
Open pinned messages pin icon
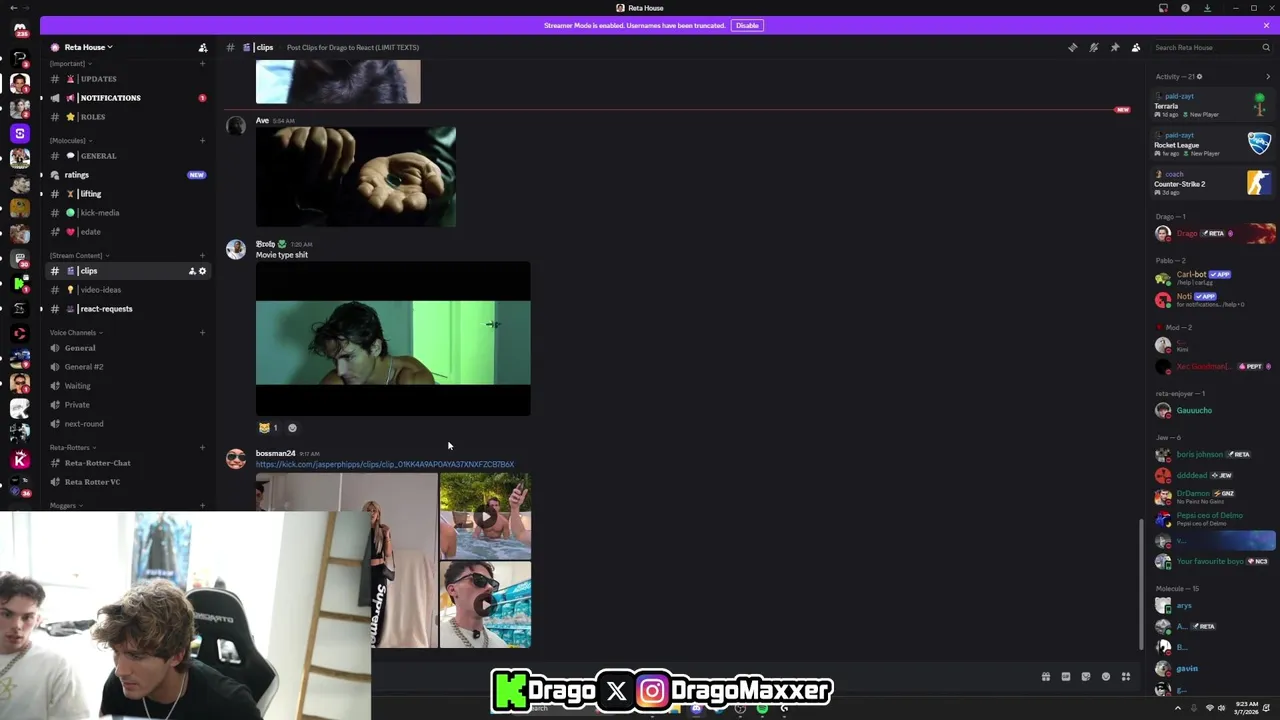(x=1115, y=47)
